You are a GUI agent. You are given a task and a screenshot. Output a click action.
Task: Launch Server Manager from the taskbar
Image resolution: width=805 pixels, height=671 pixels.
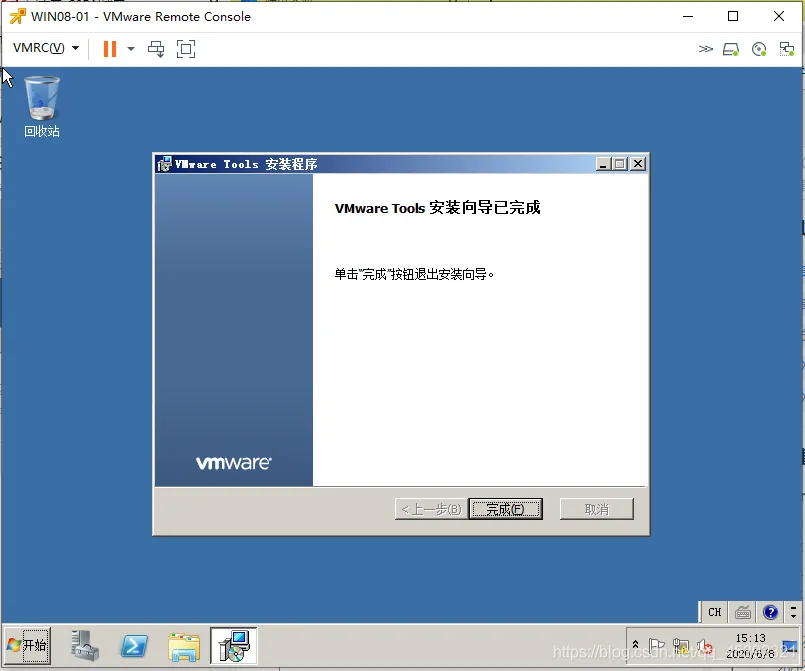click(85, 645)
